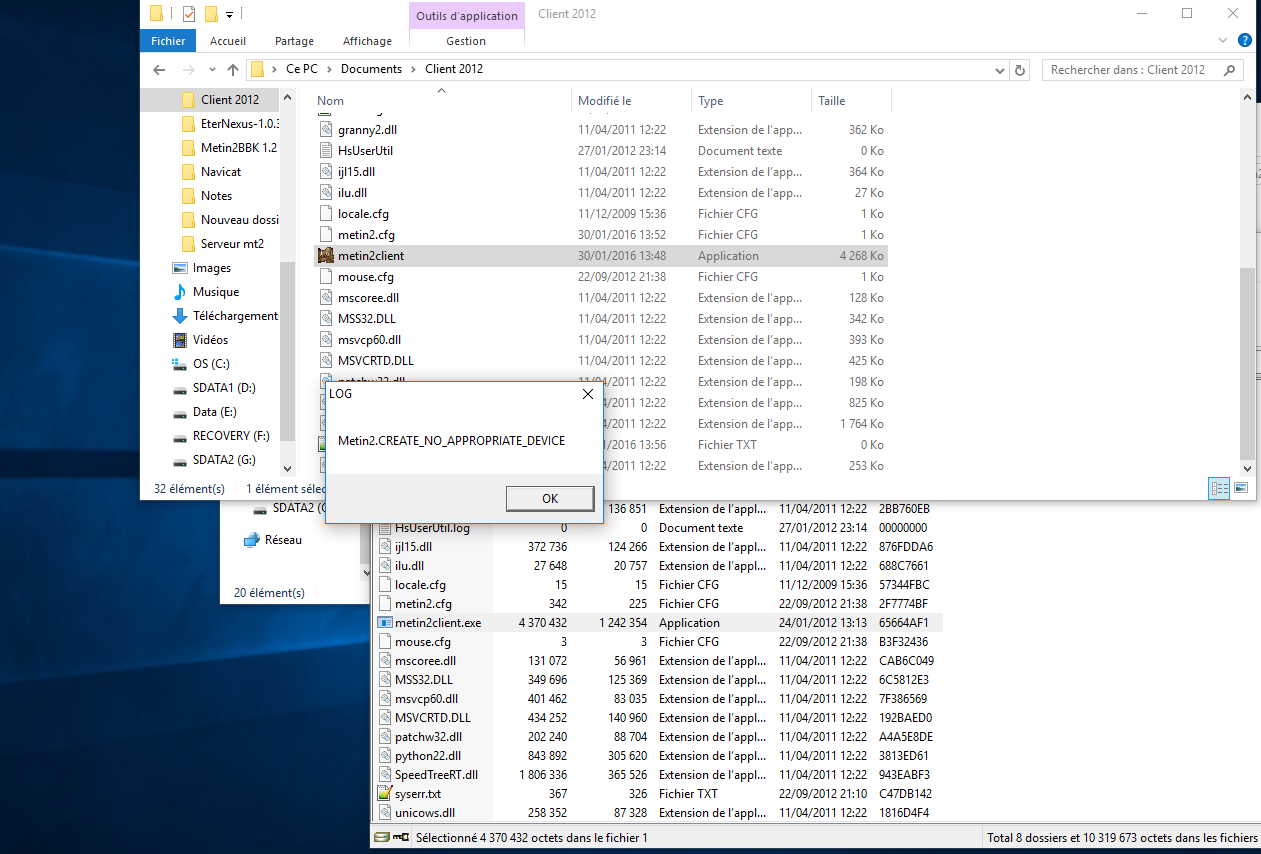
Task: Open the Accueil ribbon tab
Action: 228,41
